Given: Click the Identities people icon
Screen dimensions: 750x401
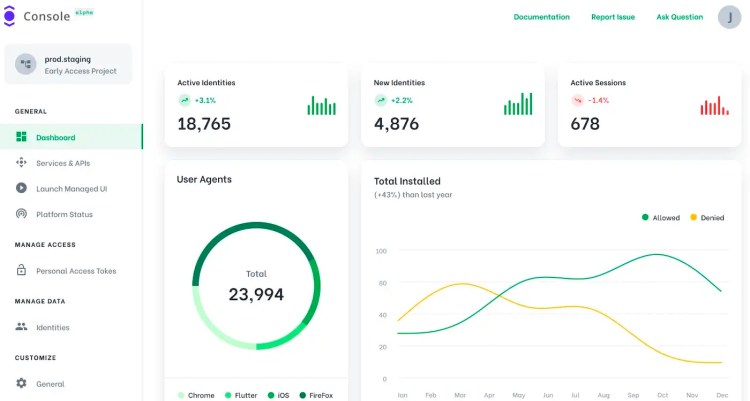Looking at the screenshot, I should pos(21,327).
